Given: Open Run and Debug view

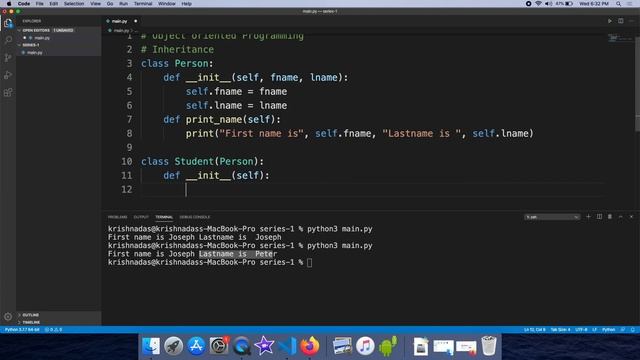Looking at the screenshot, I should [x=8, y=75].
